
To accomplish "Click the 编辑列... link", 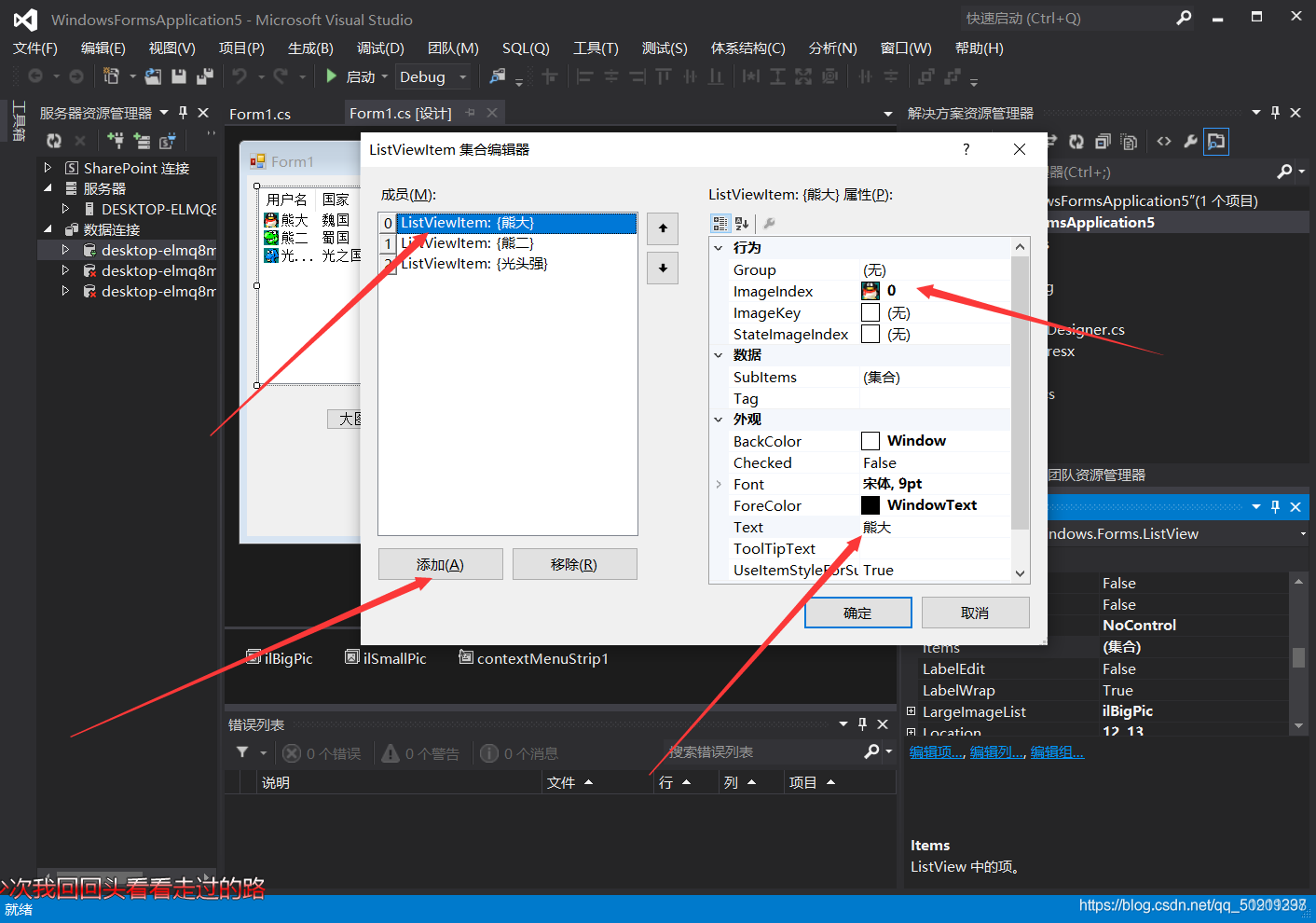I will tap(996, 752).
